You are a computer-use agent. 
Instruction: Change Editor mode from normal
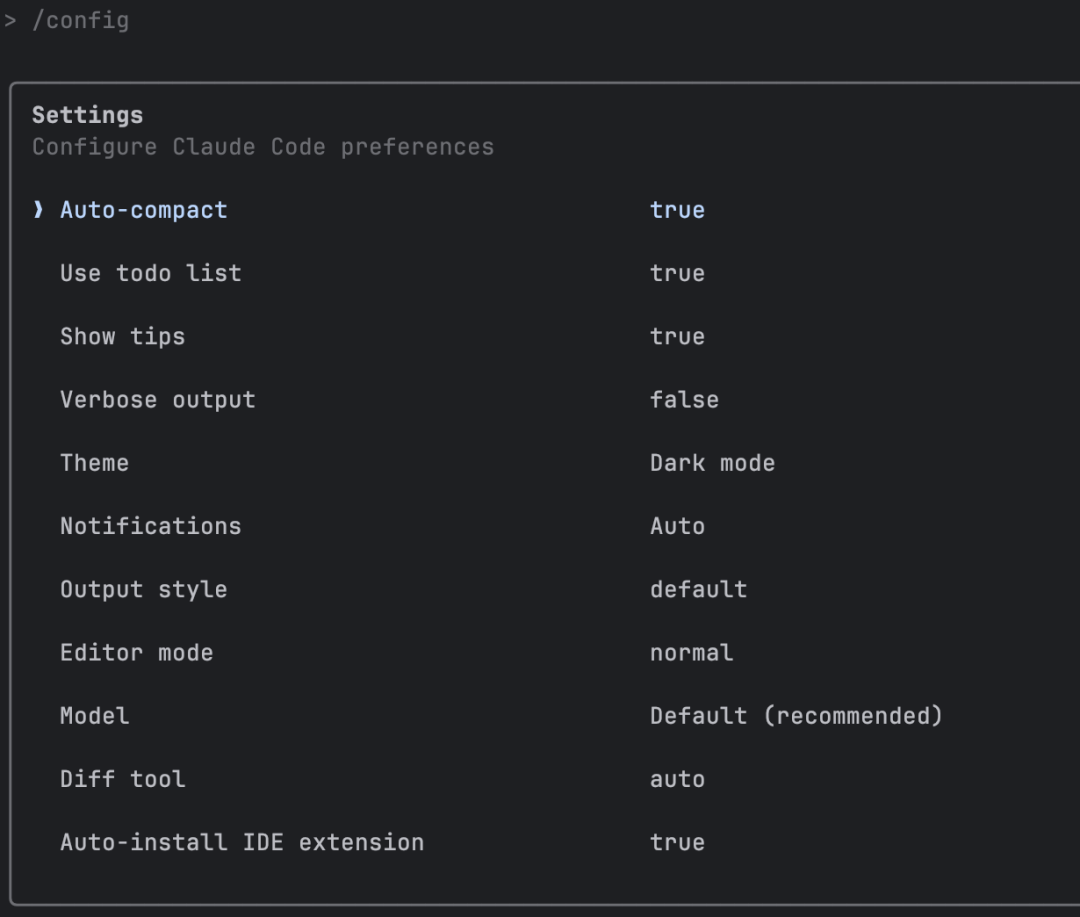tap(136, 652)
